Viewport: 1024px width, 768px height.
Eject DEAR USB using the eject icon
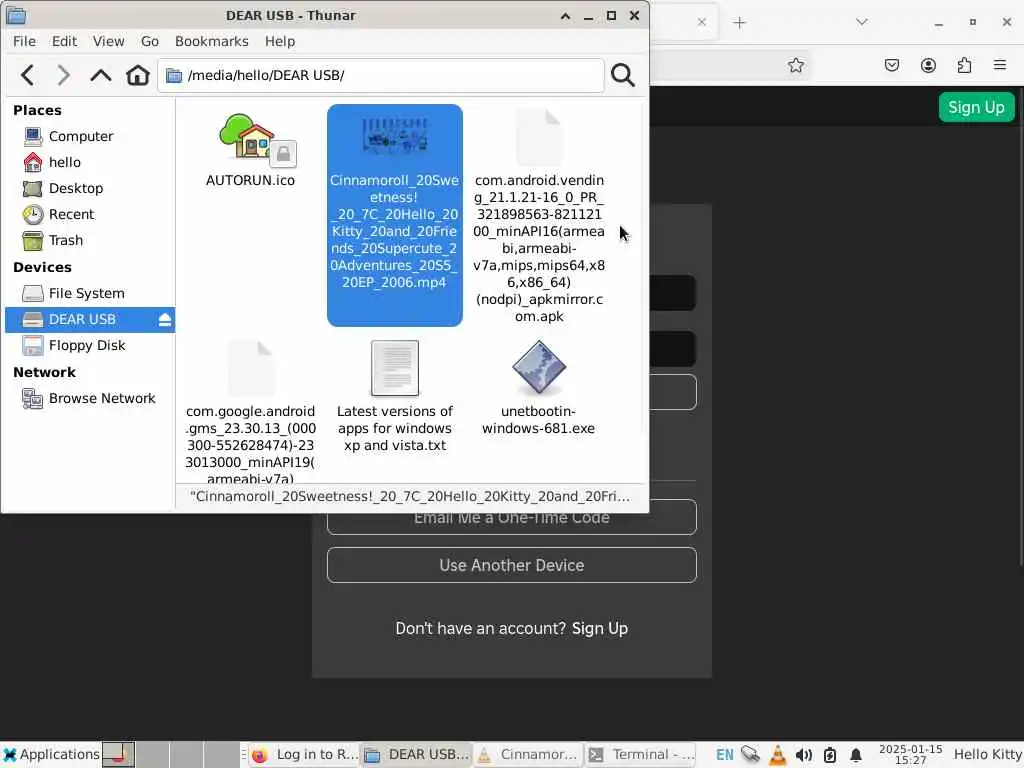tap(165, 319)
